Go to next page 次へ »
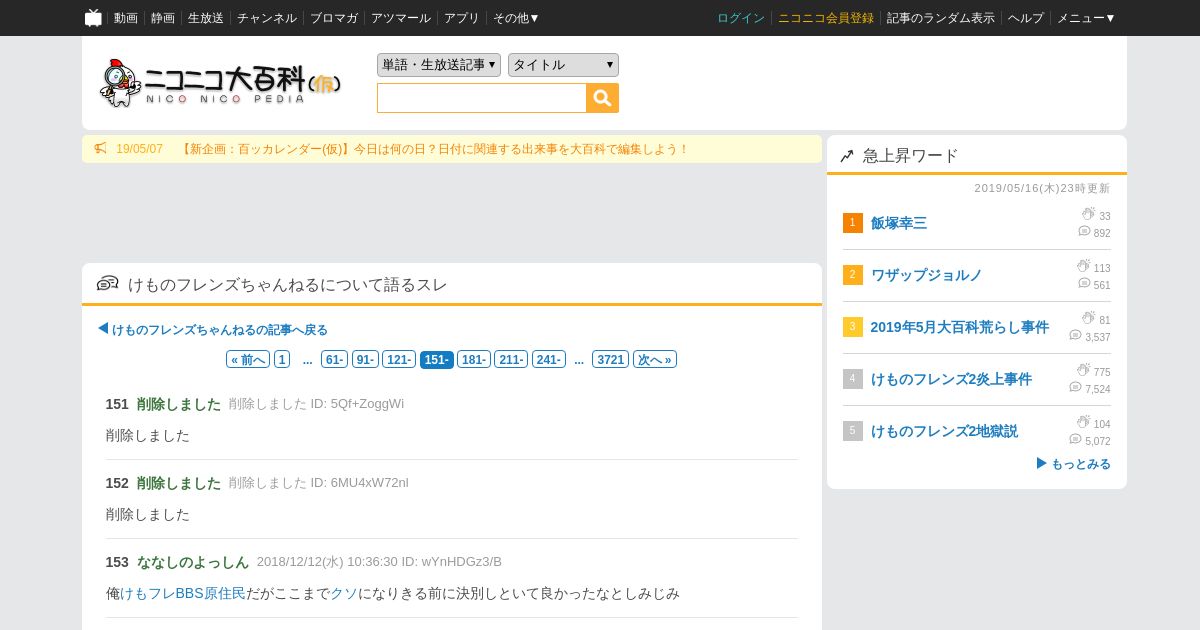1200x630 pixels. [x=655, y=360]
